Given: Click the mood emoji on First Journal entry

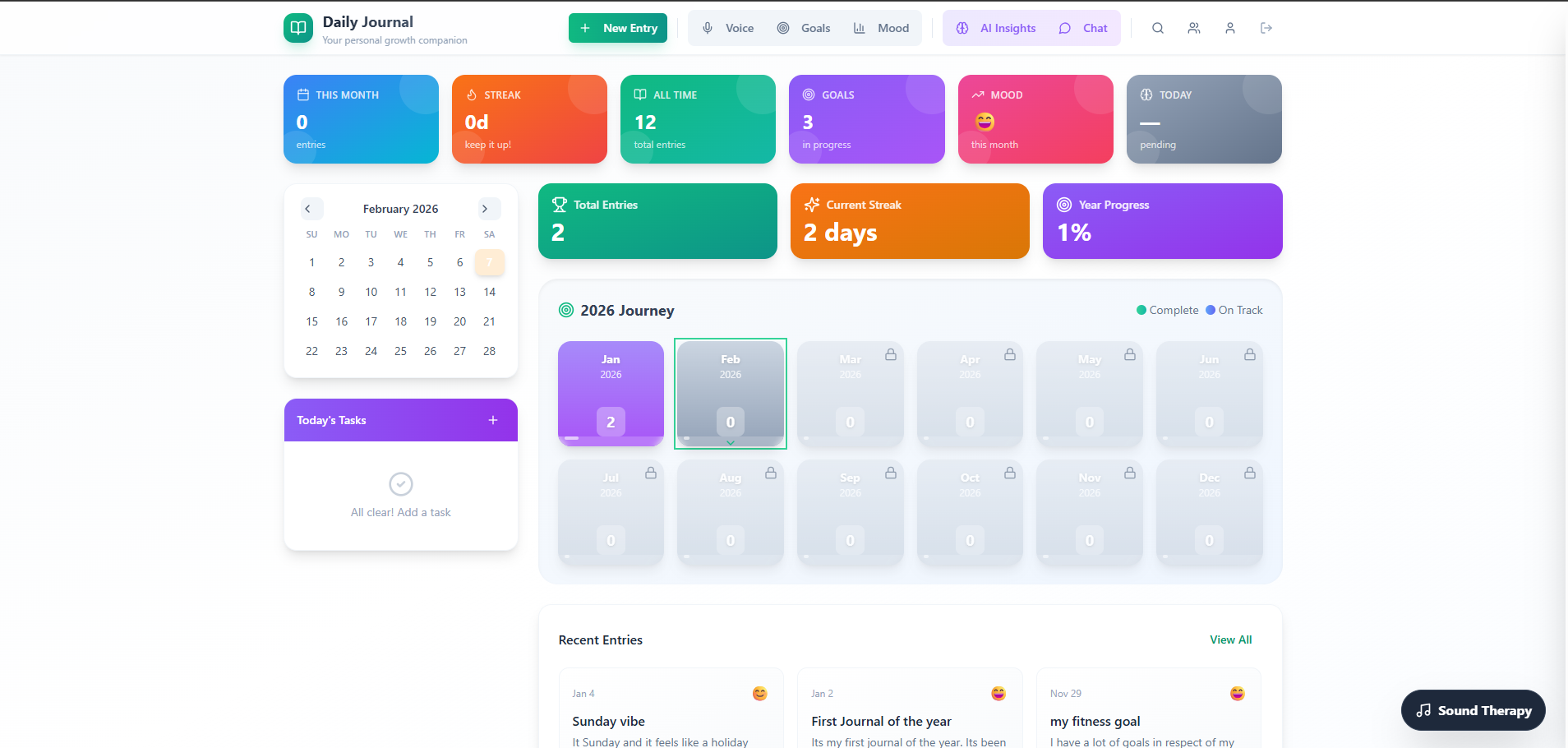Looking at the screenshot, I should click(998, 694).
